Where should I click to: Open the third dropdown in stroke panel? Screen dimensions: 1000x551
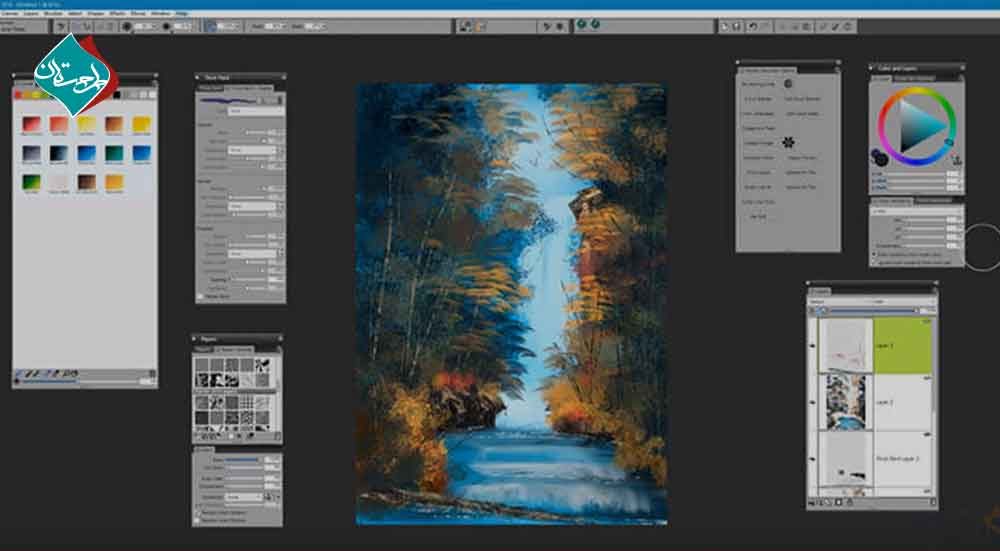(253, 206)
